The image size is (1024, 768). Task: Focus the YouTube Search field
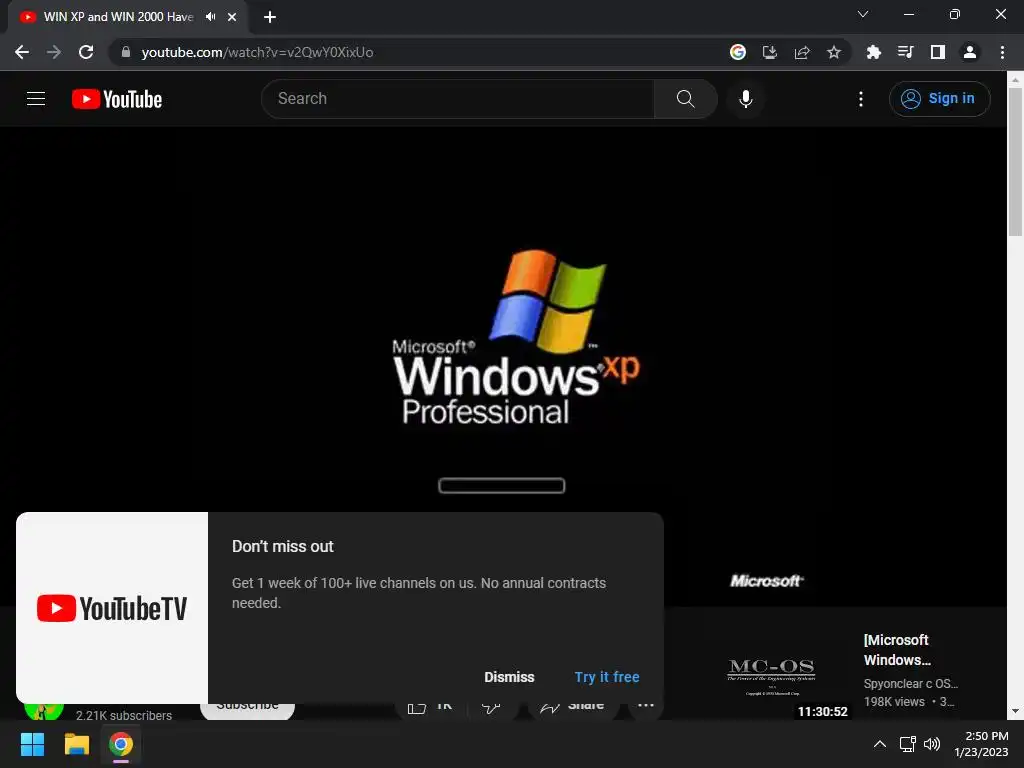point(458,99)
